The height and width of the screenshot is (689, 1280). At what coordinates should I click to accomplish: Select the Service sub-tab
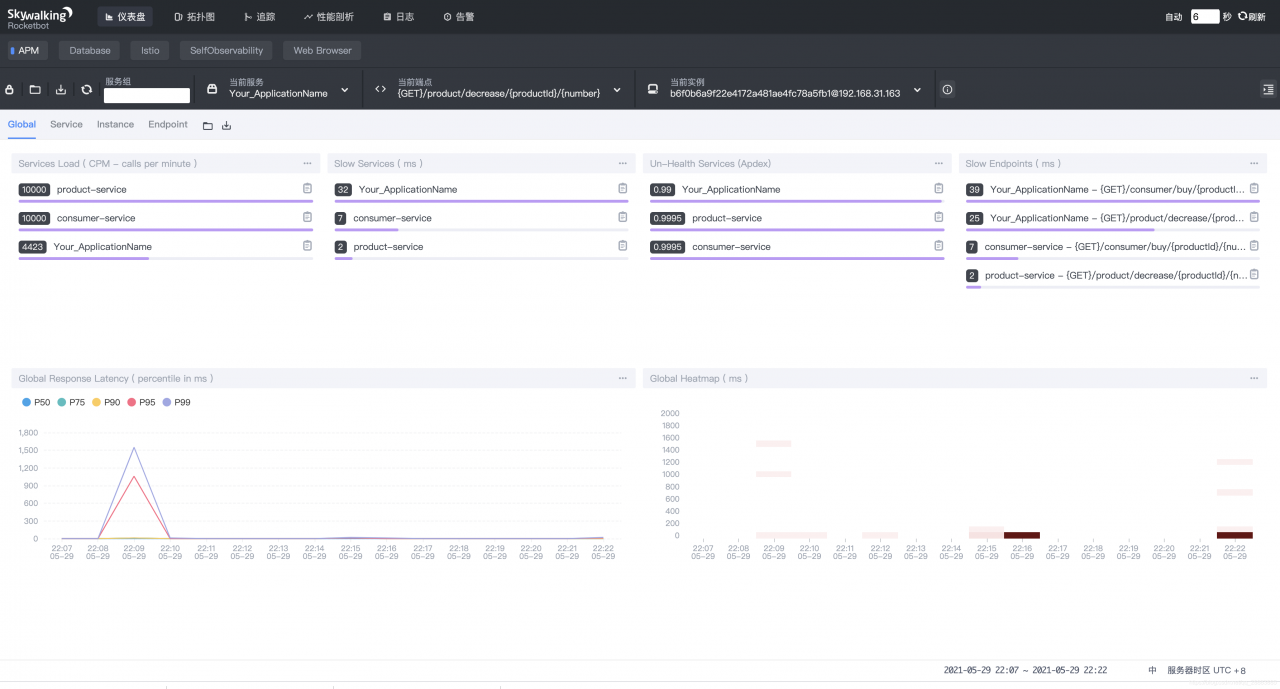[x=66, y=125]
